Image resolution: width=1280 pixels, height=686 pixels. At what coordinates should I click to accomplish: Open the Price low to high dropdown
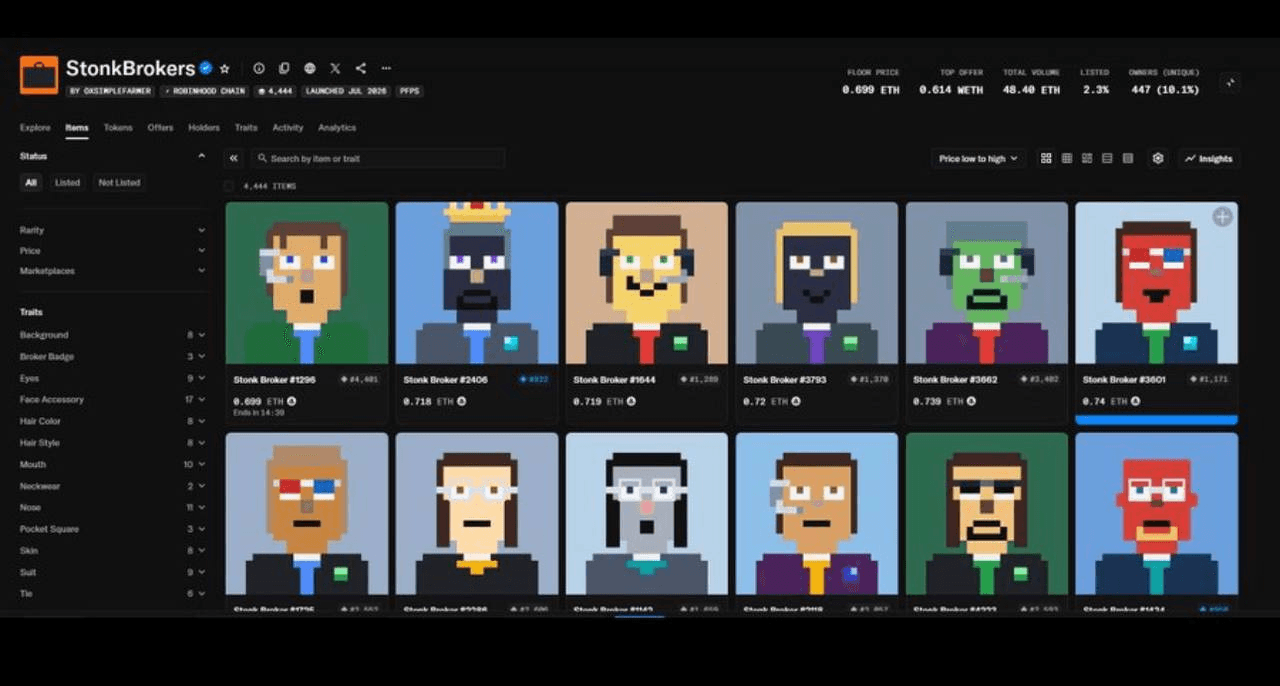pyautogui.click(x=978, y=158)
